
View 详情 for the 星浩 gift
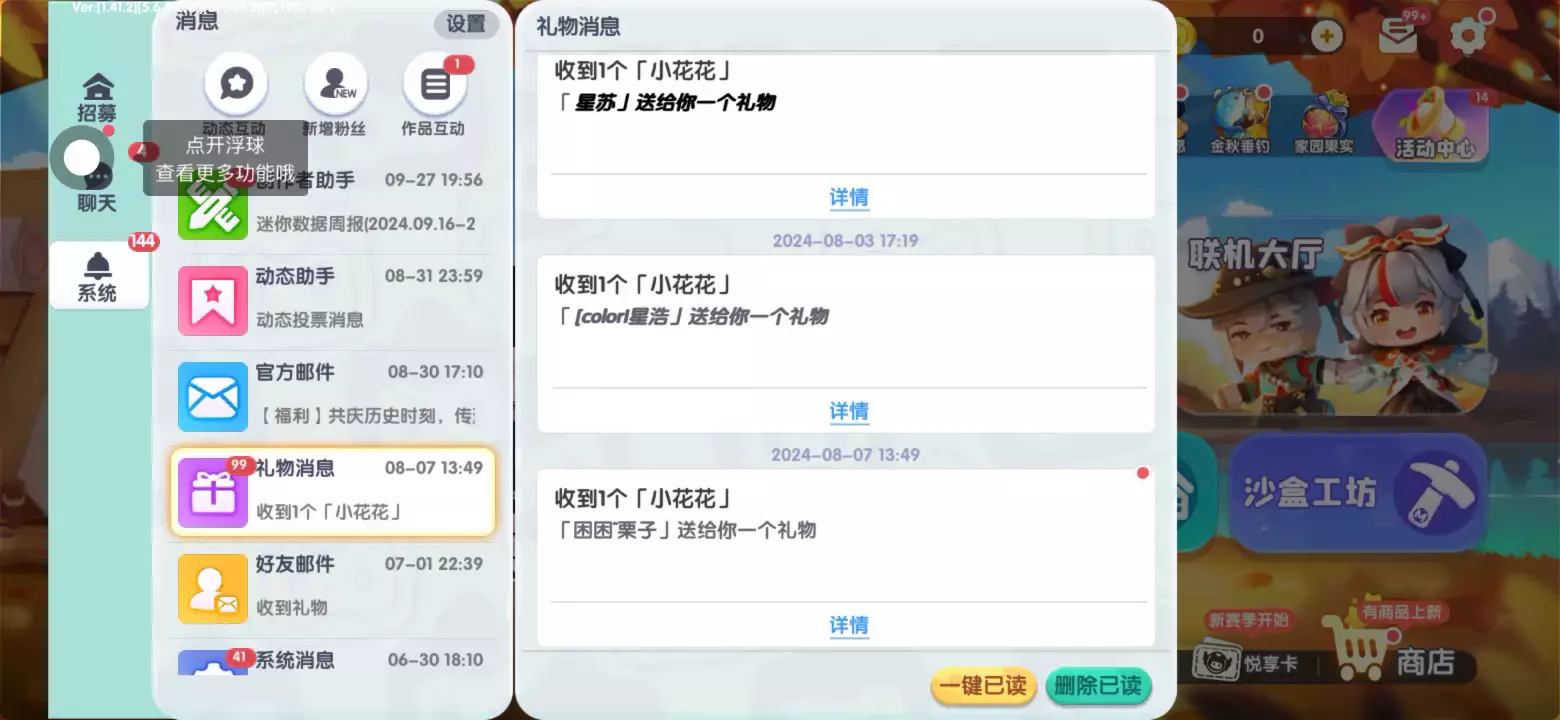click(x=849, y=411)
